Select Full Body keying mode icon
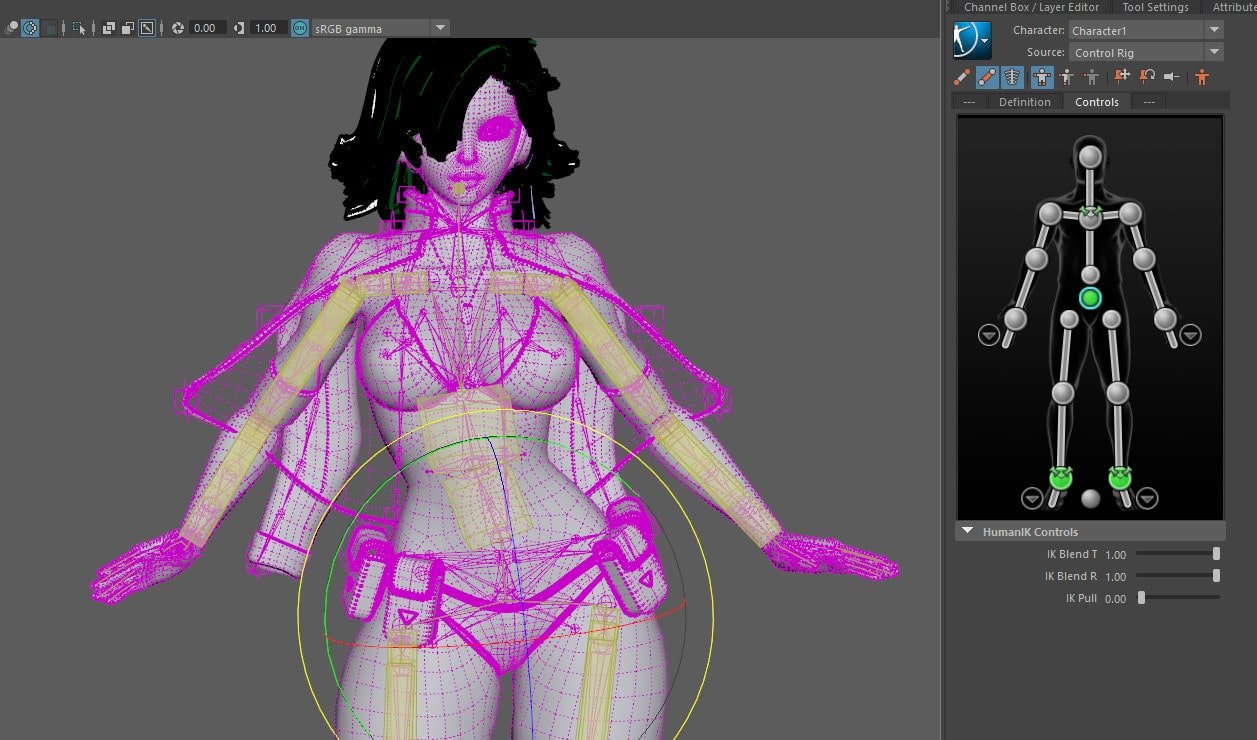The height and width of the screenshot is (740, 1257). (1042, 76)
